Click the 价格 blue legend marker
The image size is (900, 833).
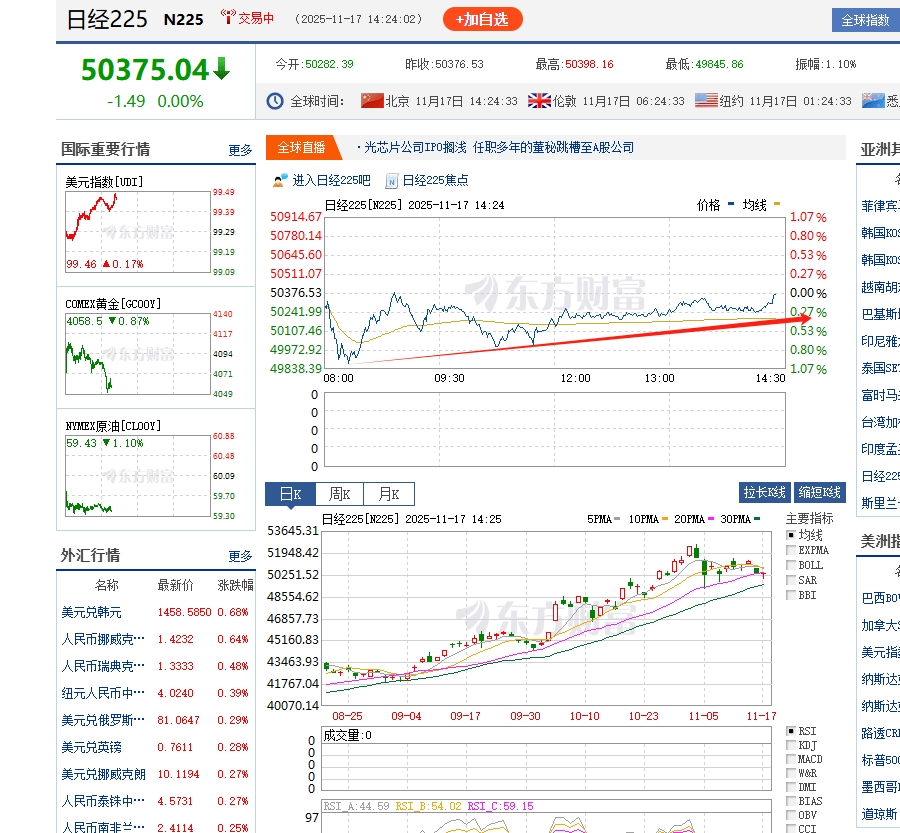click(731, 203)
